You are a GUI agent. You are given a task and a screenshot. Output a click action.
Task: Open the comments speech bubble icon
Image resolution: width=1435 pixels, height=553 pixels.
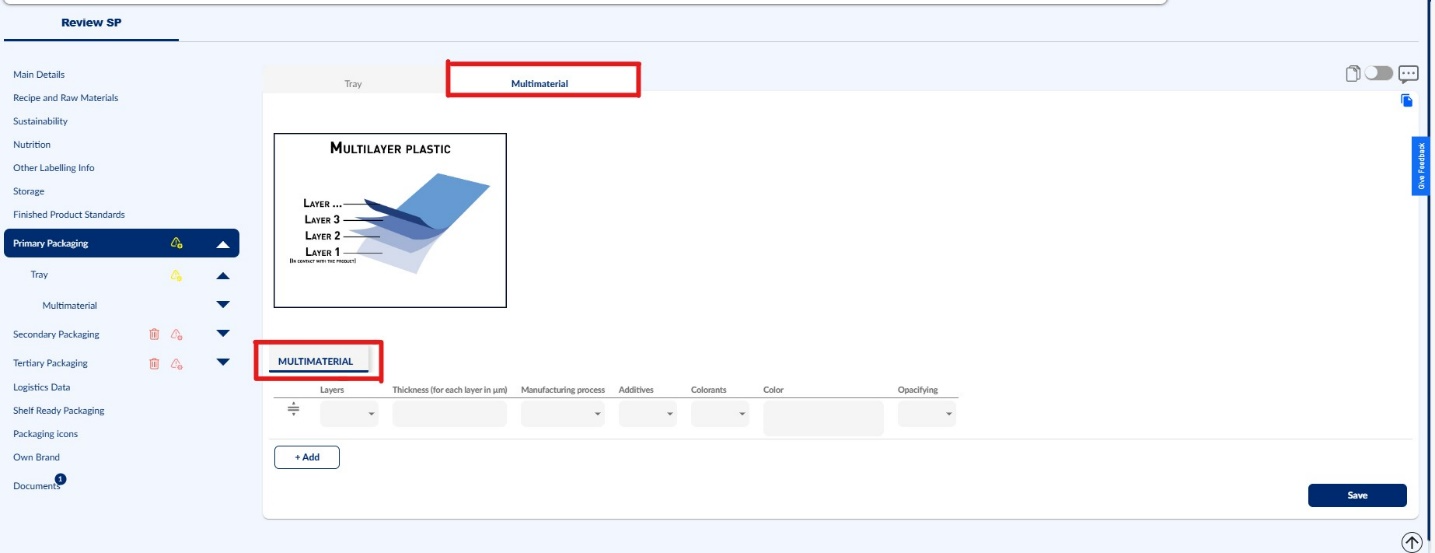pyautogui.click(x=1409, y=74)
